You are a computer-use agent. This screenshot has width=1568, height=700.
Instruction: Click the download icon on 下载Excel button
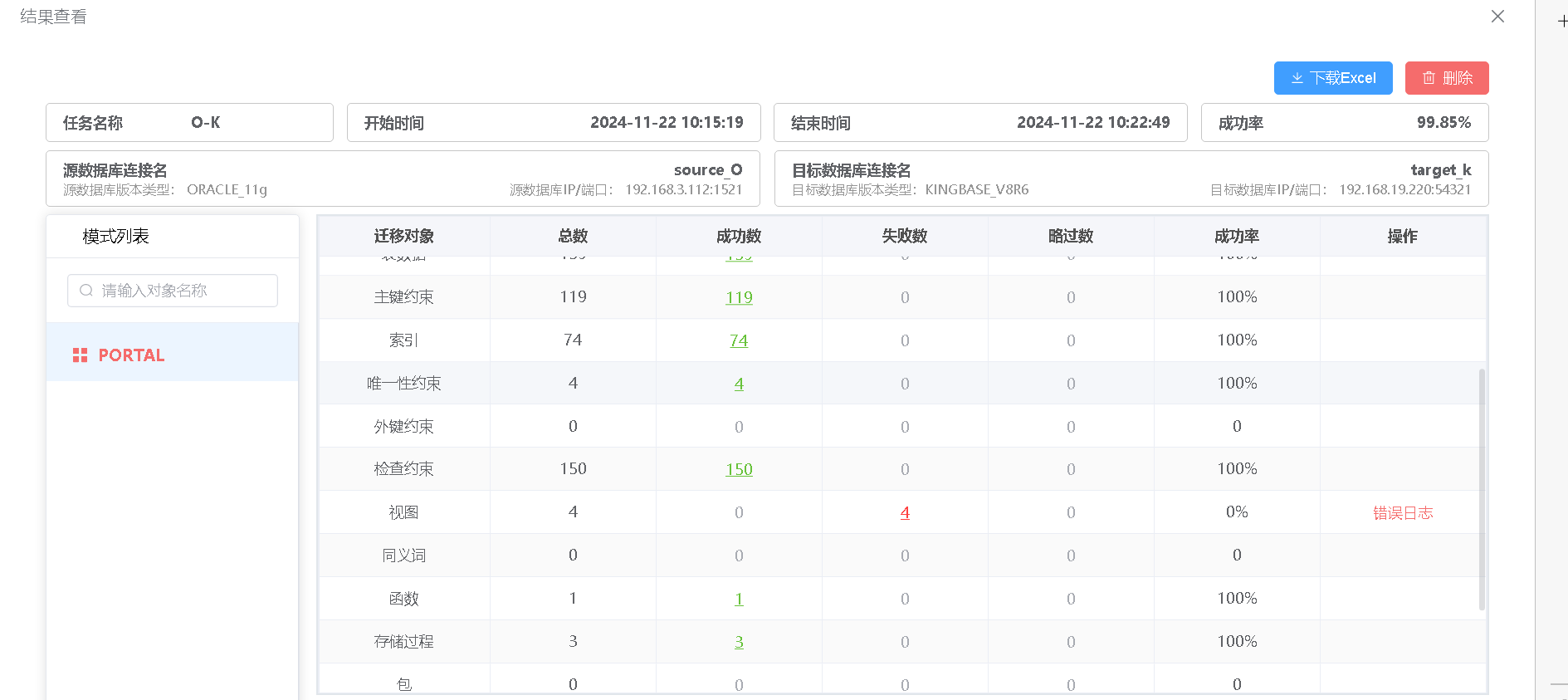tap(1297, 78)
